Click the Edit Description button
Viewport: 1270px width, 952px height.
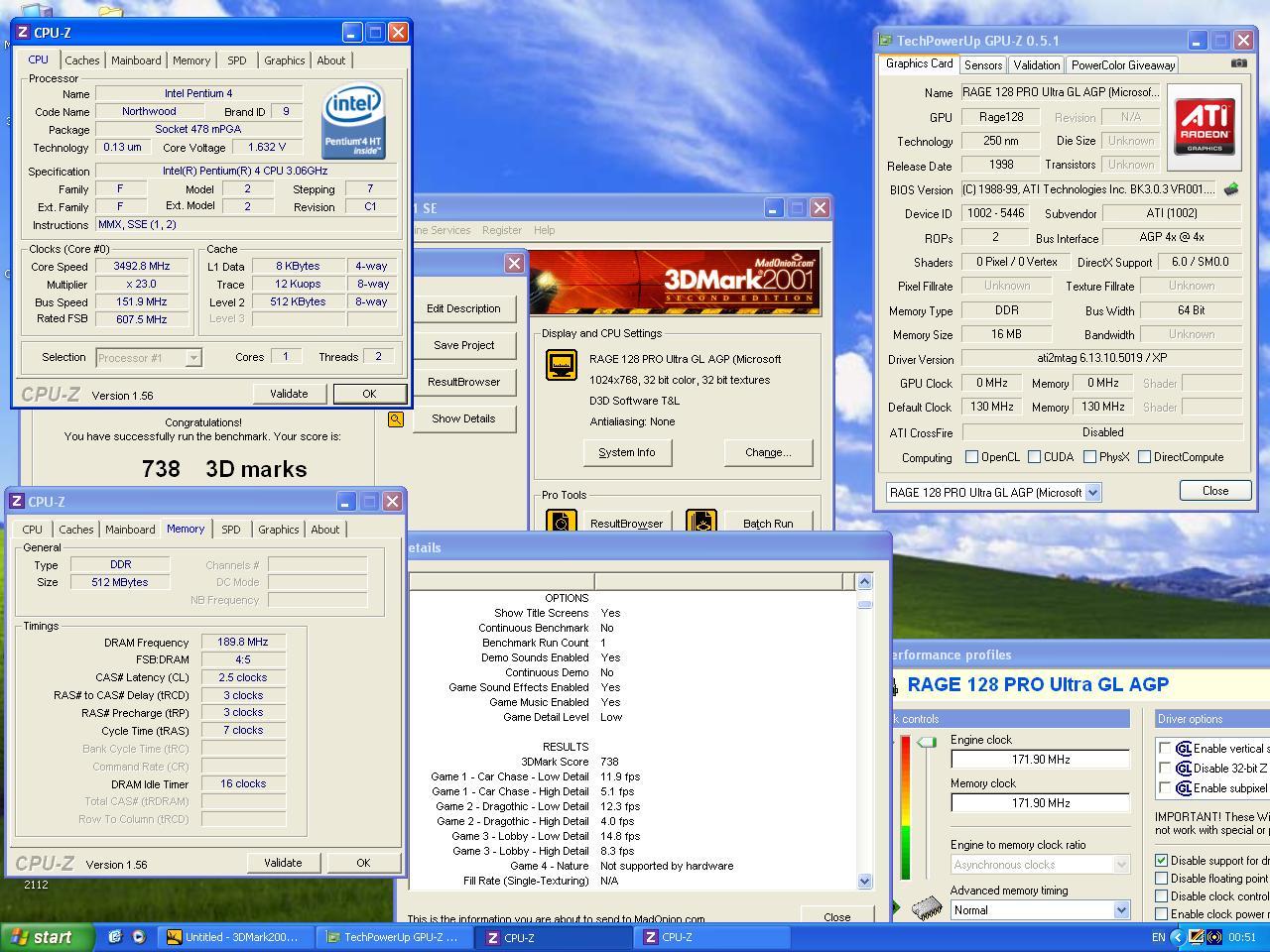pyautogui.click(x=463, y=308)
